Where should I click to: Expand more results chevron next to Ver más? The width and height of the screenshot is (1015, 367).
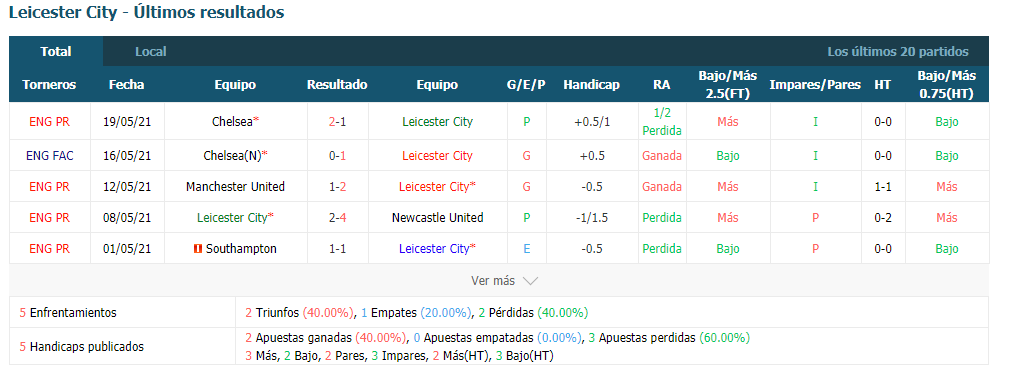pyautogui.click(x=530, y=281)
